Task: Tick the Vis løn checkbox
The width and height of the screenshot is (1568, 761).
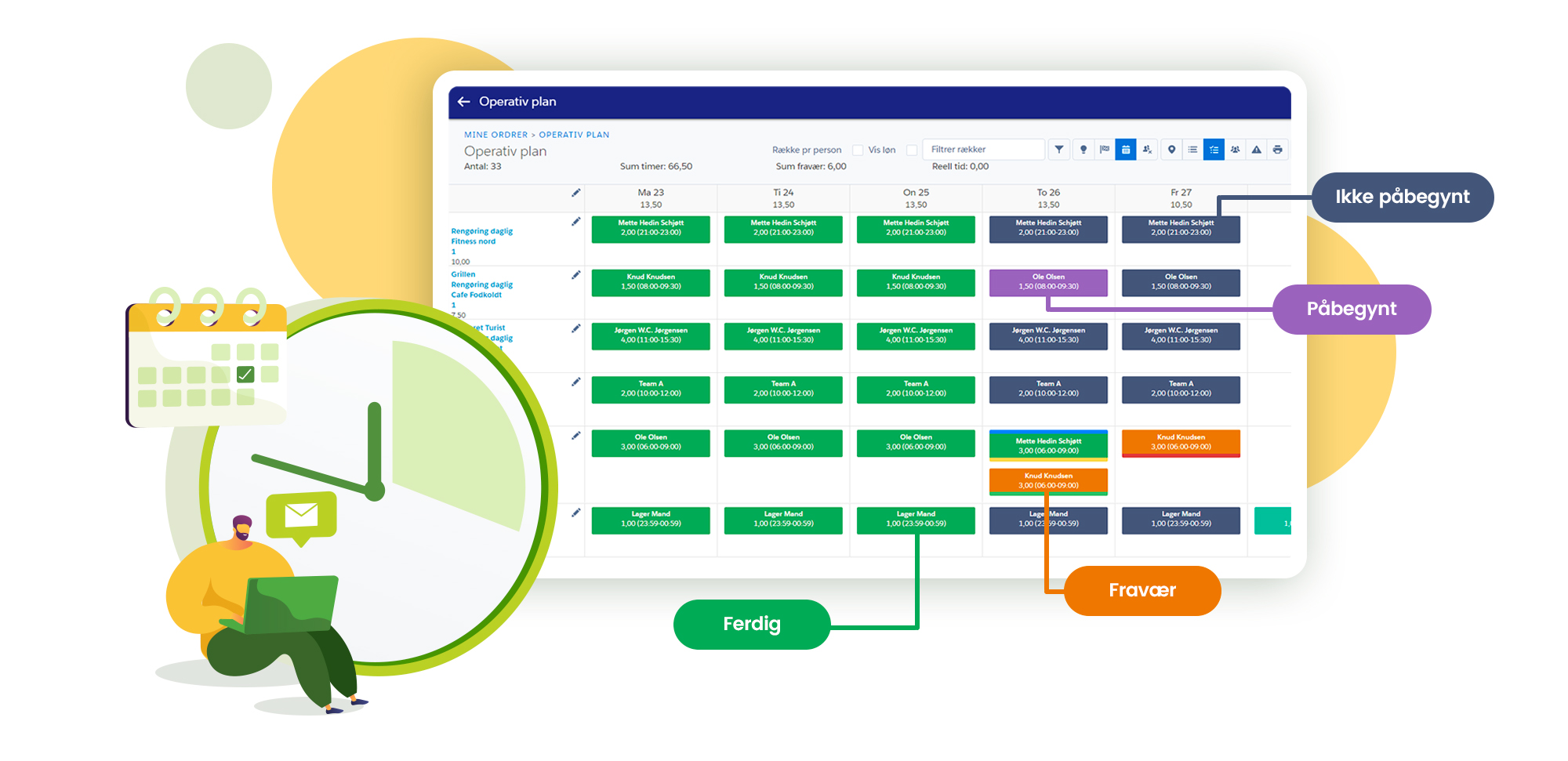Action: [912, 150]
